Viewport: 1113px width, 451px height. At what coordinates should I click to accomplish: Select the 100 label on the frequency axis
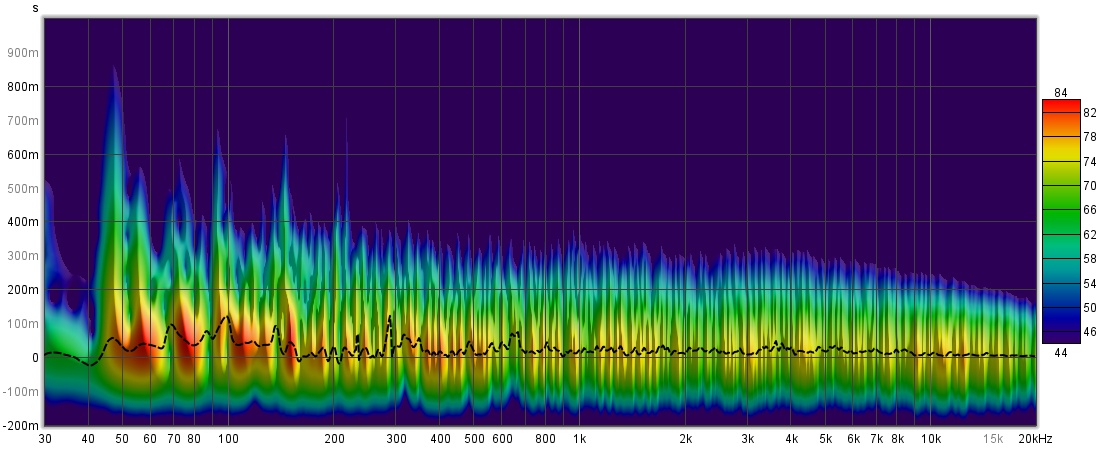(x=228, y=439)
